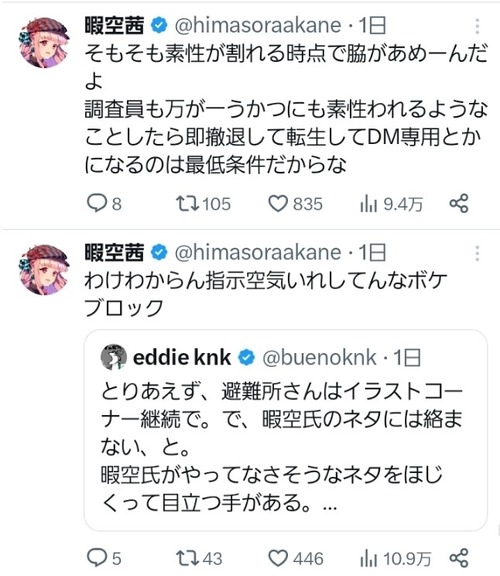500x576 pixels.
Task: Open more options menu on first tweet
Action: [477, 26]
